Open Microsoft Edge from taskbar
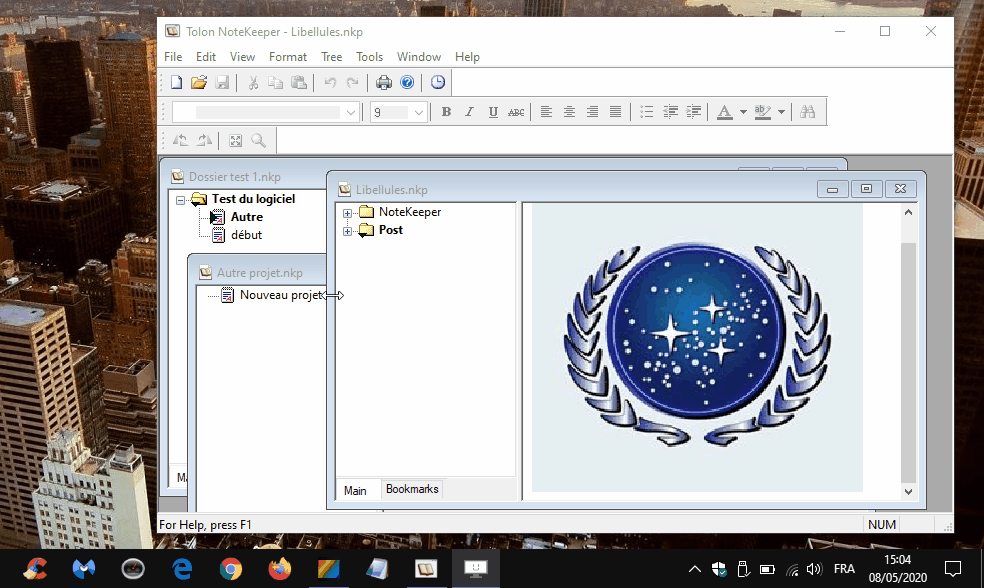This screenshot has width=984, height=588. click(x=182, y=569)
